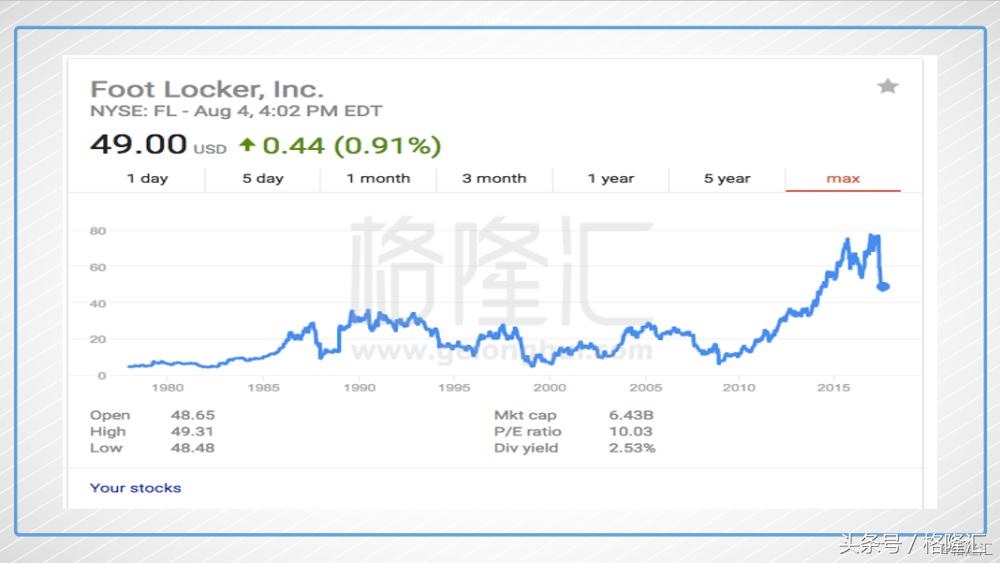Image resolution: width=1000 pixels, height=563 pixels.
Task: Select the max range tab
Action: click(843, 179)
